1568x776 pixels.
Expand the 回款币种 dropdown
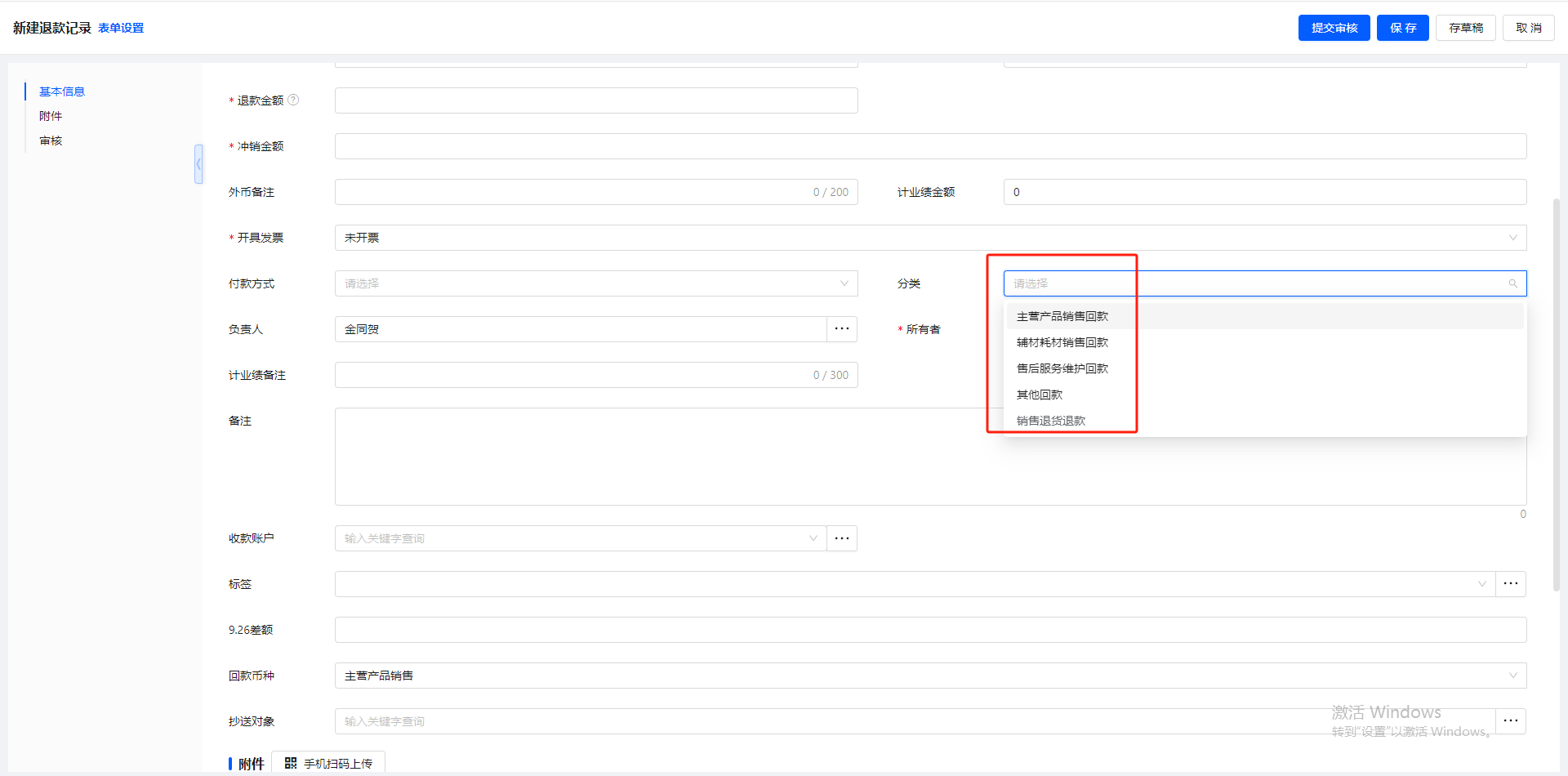1512,676
